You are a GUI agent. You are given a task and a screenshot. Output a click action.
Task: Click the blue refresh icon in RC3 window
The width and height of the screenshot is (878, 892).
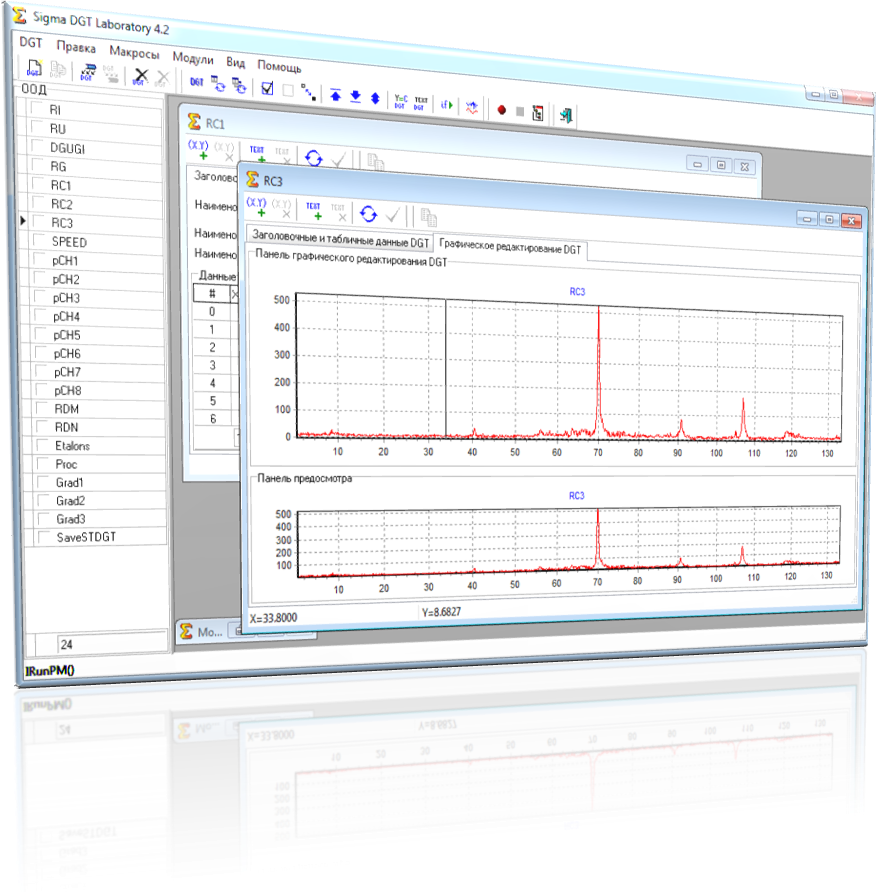[x=369, y=213]
